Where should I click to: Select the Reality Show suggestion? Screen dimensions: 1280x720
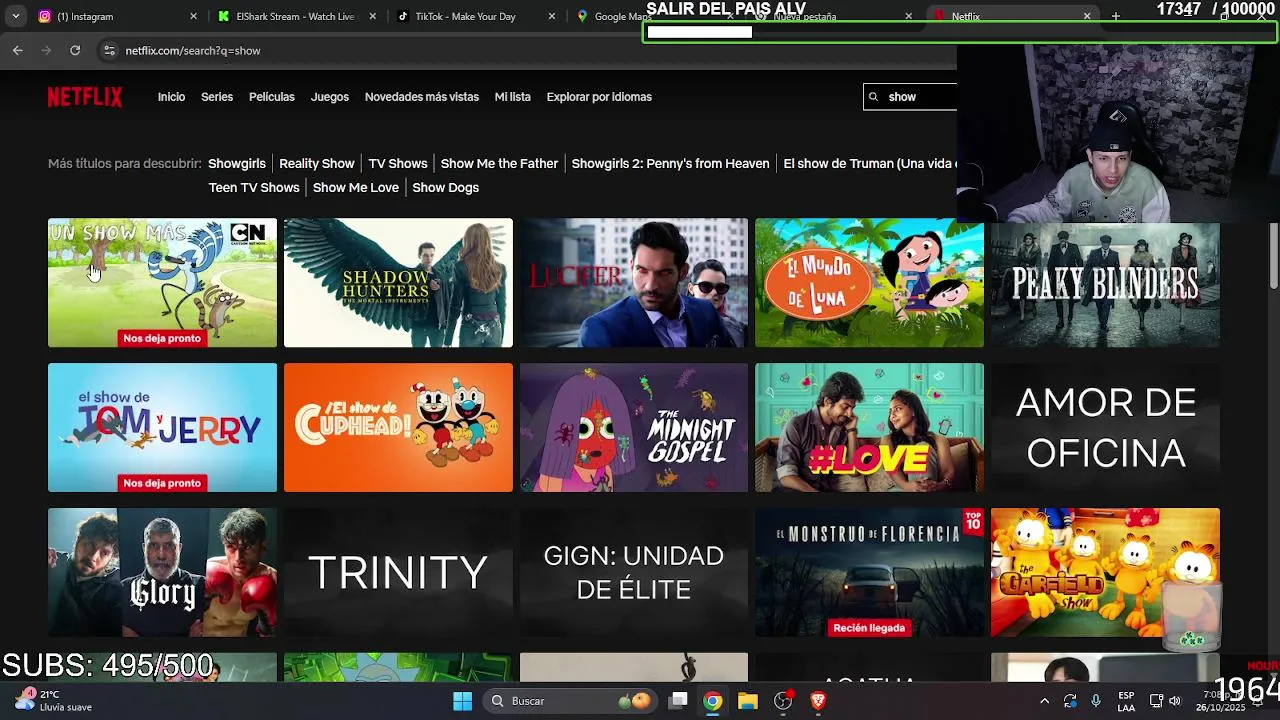tap(317, 163)
